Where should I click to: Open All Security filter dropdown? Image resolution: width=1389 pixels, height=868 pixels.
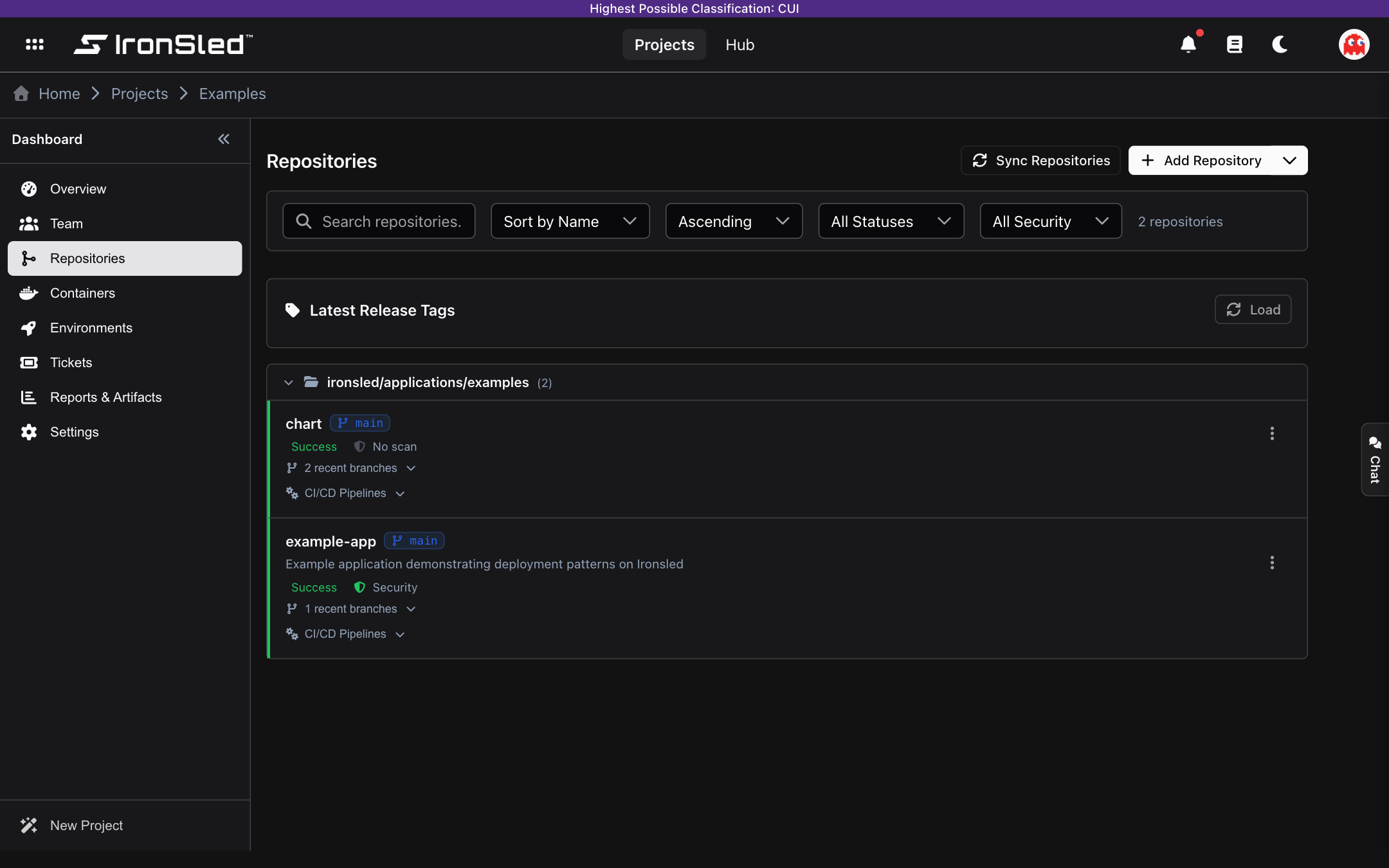[x=1051, y=221]
